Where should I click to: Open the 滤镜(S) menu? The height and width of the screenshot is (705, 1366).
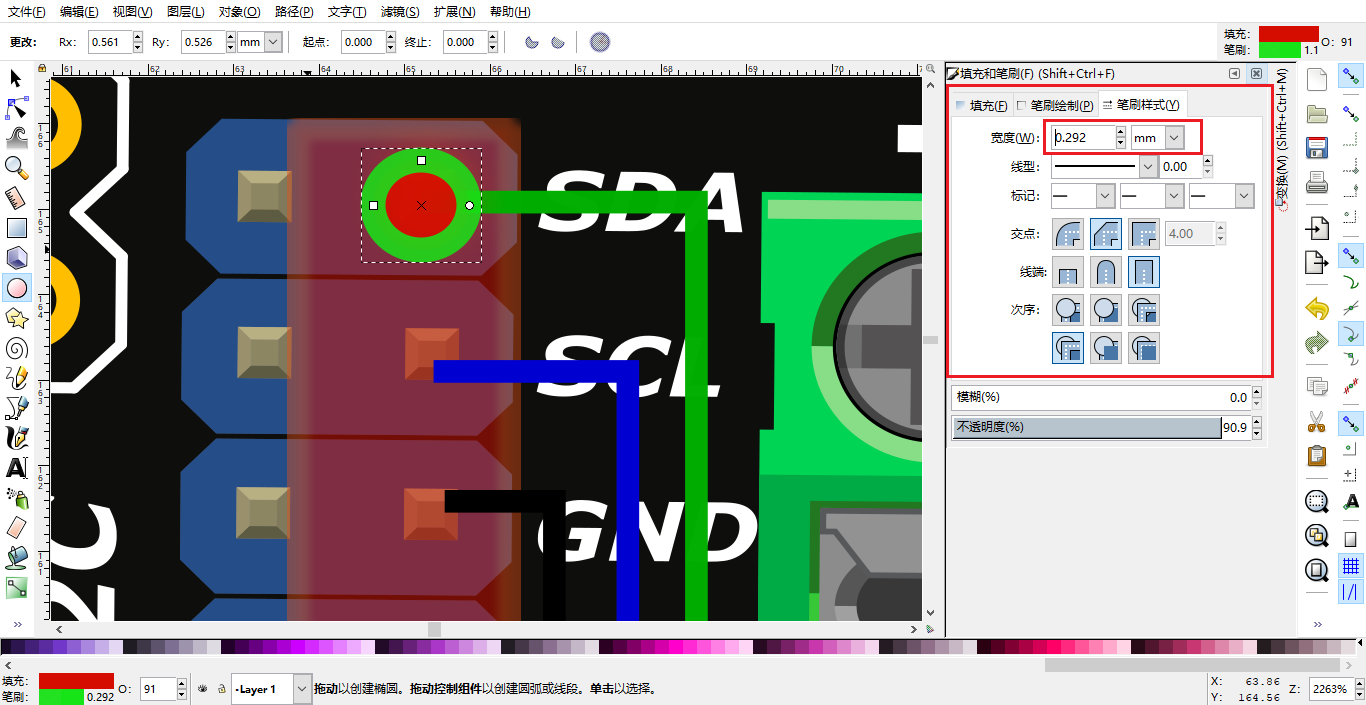click(x=401, y=12)
